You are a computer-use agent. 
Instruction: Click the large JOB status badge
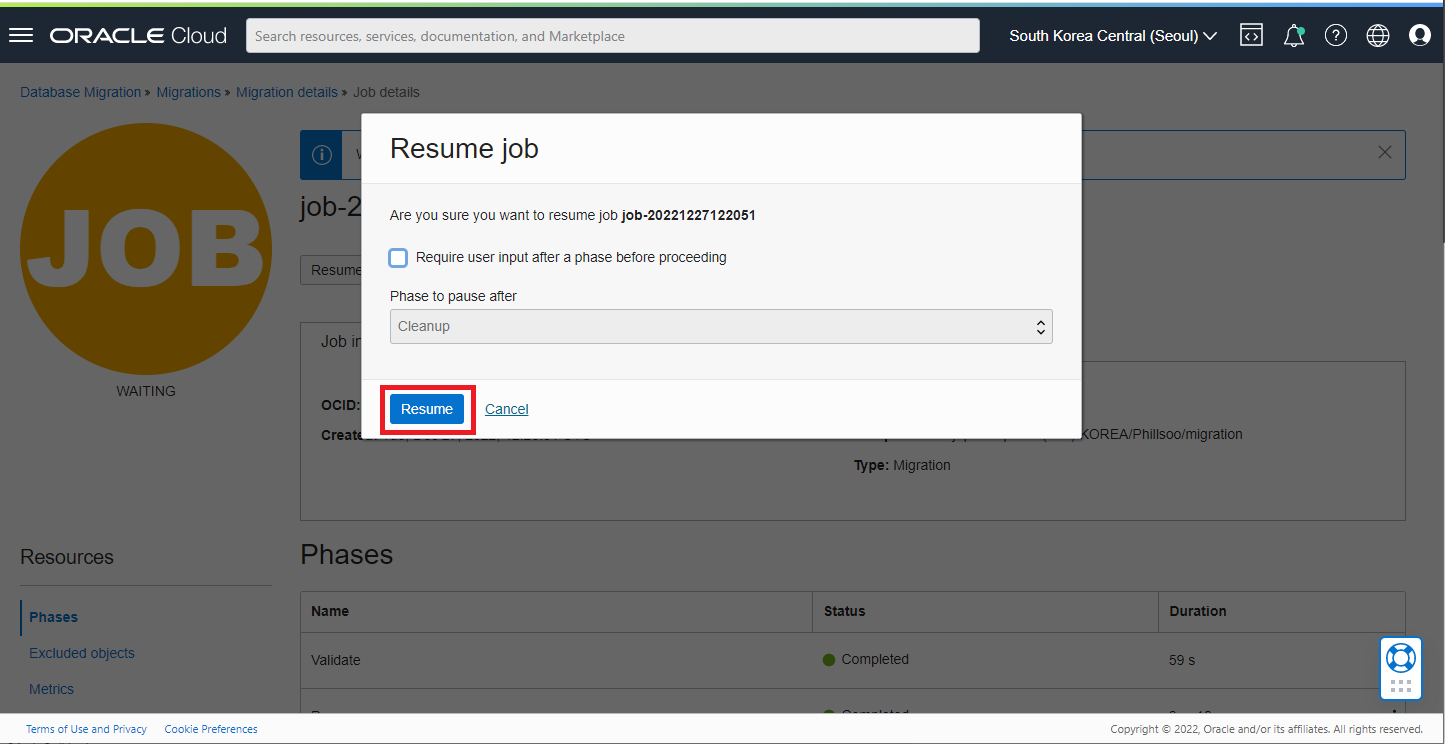146,249
